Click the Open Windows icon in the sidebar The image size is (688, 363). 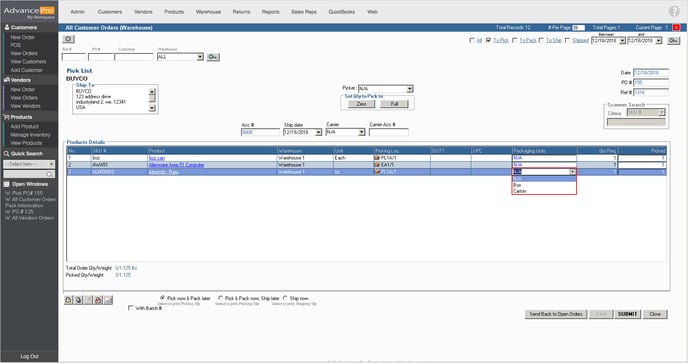7,184
